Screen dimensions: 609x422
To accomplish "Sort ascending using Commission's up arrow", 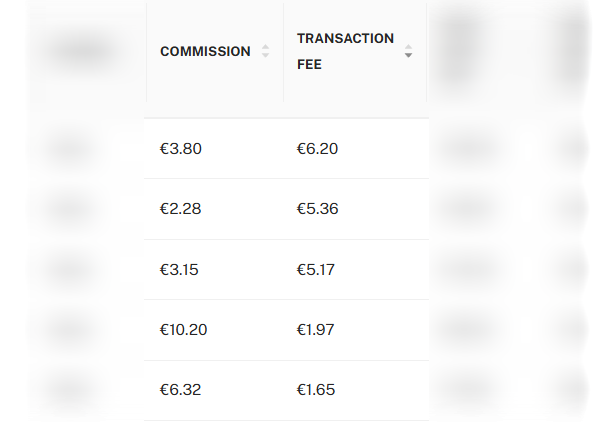I will click(x=265, y=47).
